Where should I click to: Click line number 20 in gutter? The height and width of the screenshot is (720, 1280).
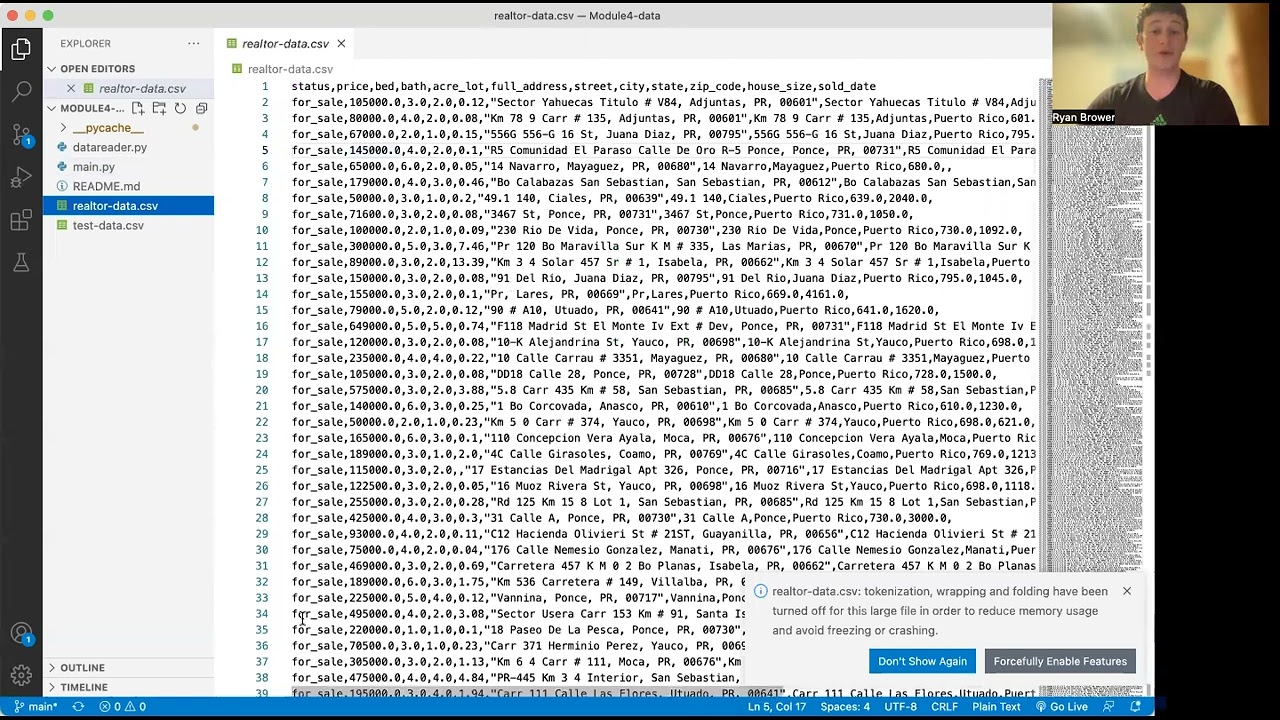click(x=261, y=391)
